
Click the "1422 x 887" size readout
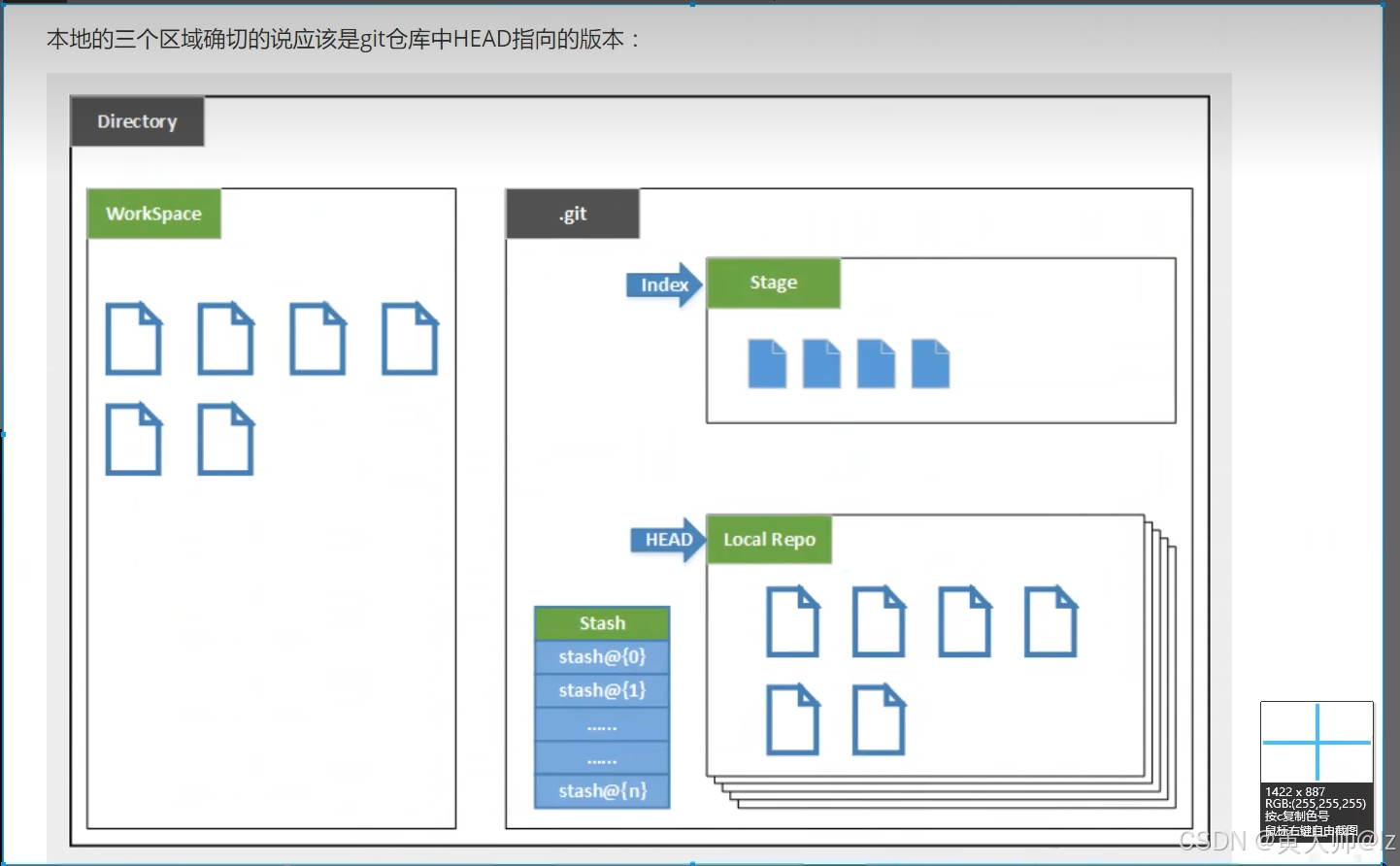click(x=1295, y=792)
